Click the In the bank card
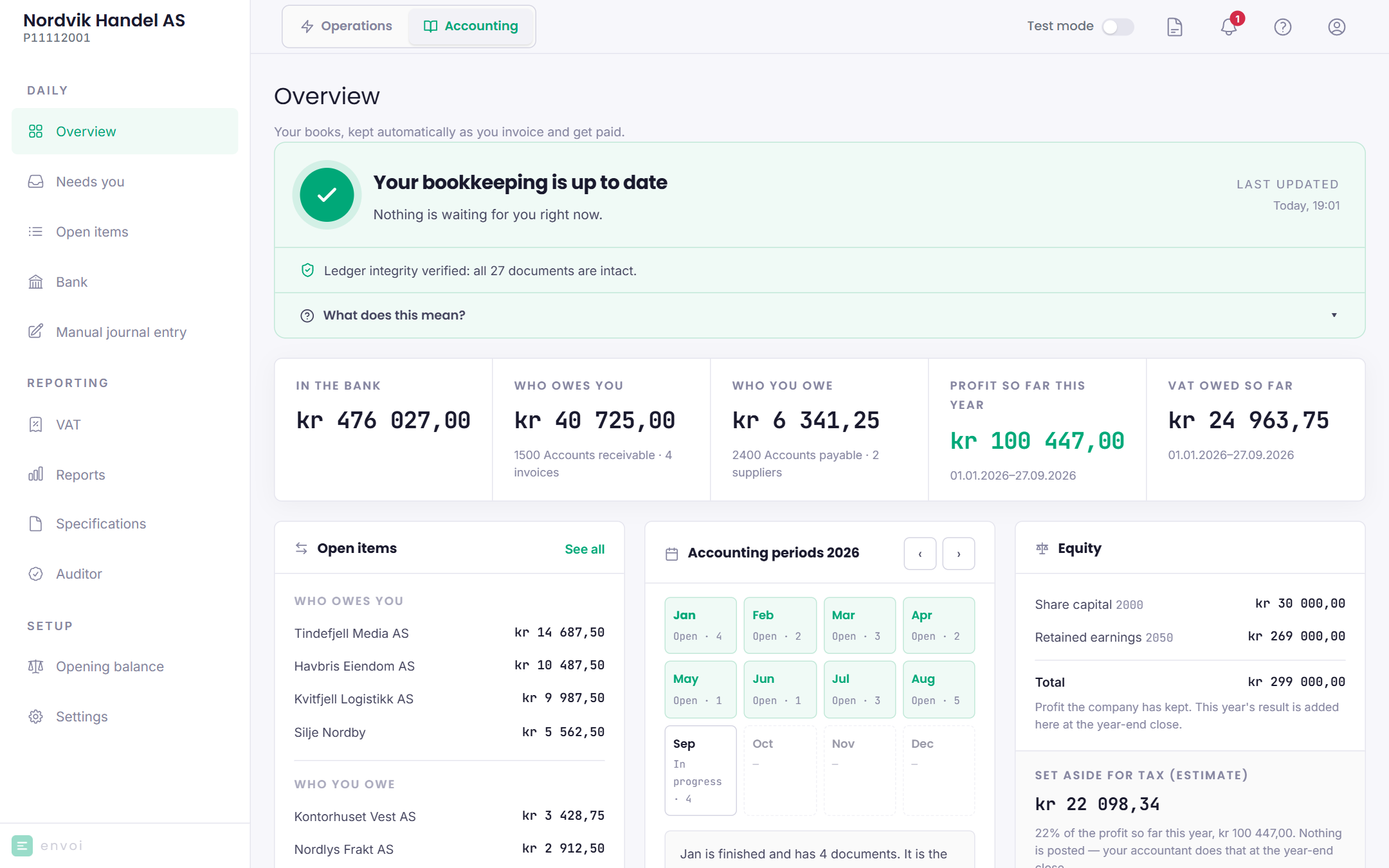This screenshot has width=1389, height=868. (x=383, y=429)
